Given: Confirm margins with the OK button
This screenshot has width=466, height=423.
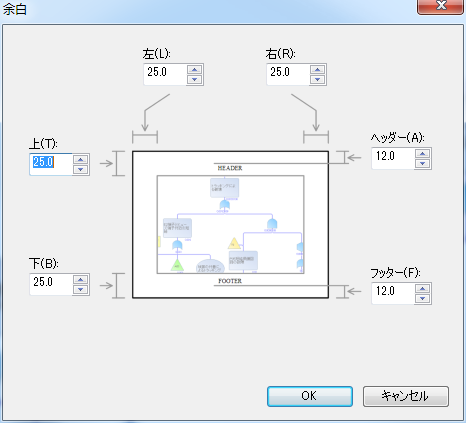Looking at the screenshot, I should tap(310, 396).
